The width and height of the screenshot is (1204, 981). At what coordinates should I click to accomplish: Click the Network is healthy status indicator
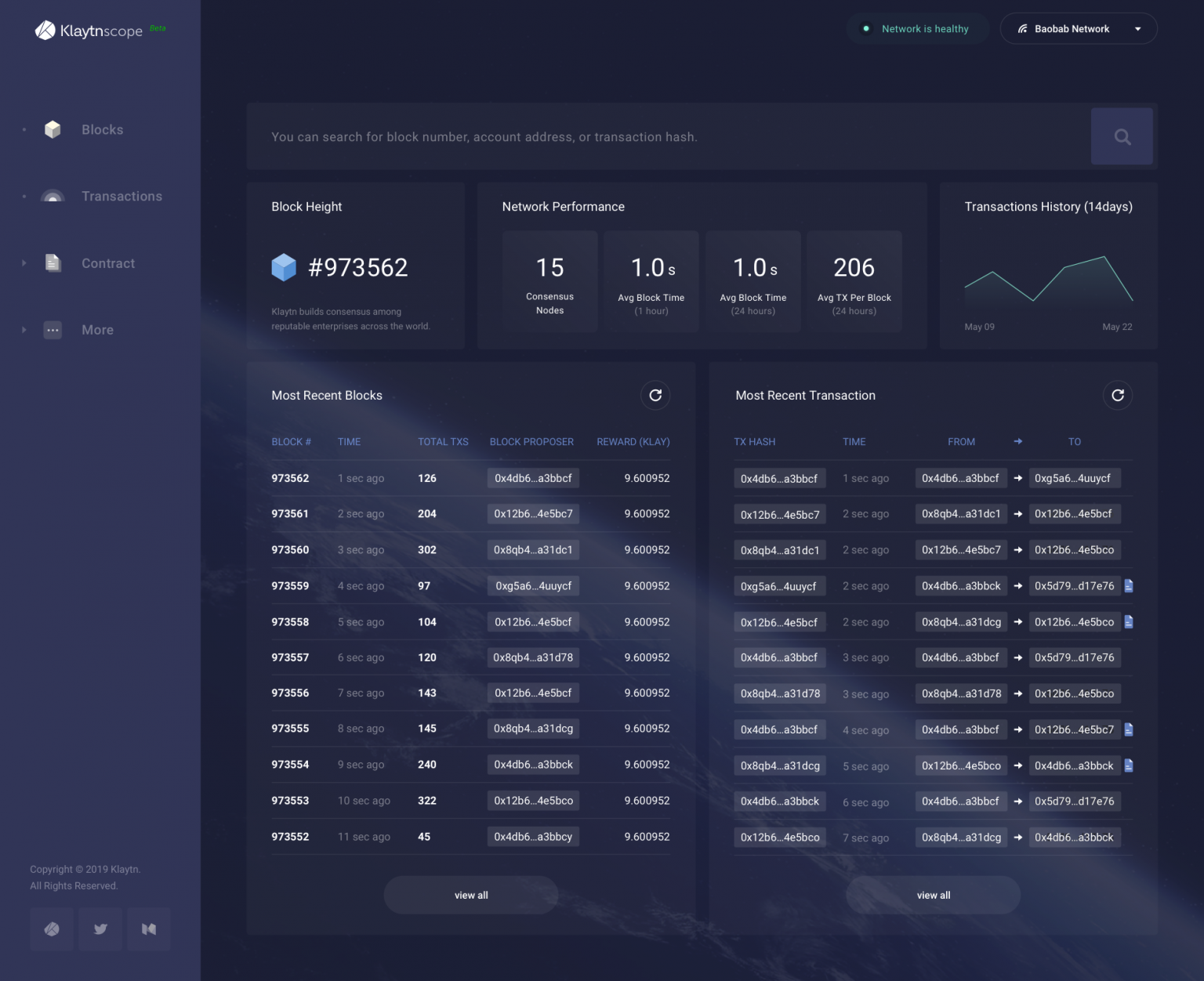[917, 28]
